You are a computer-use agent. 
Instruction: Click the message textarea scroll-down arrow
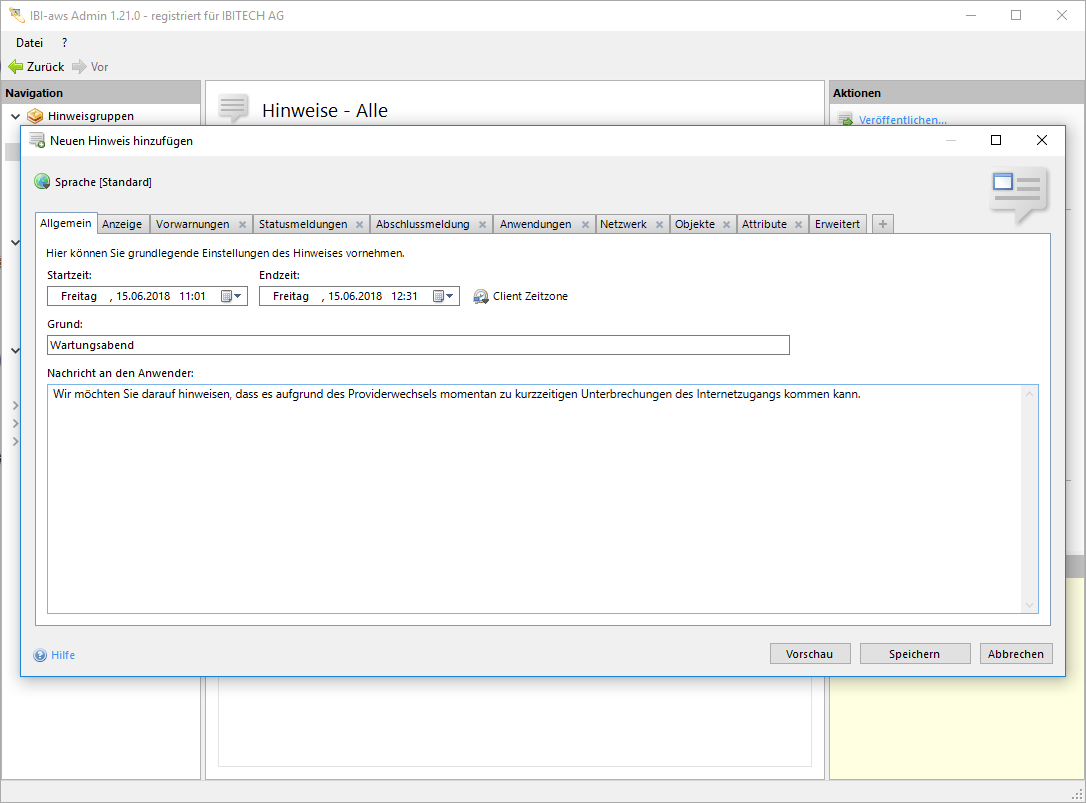(1029, 605)
